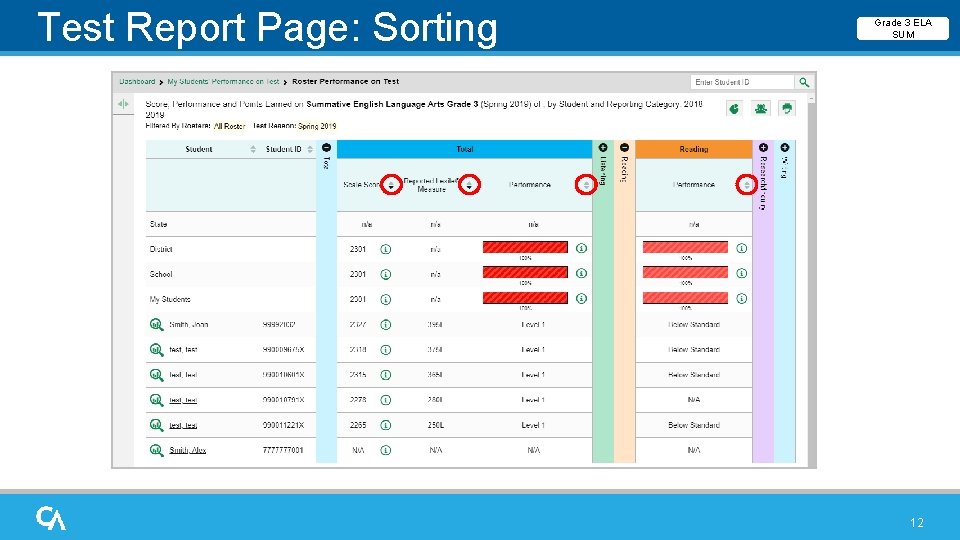Screen dimensions: 960x540
Task: Open My Students Reading performance info icon
Action: 741,298
